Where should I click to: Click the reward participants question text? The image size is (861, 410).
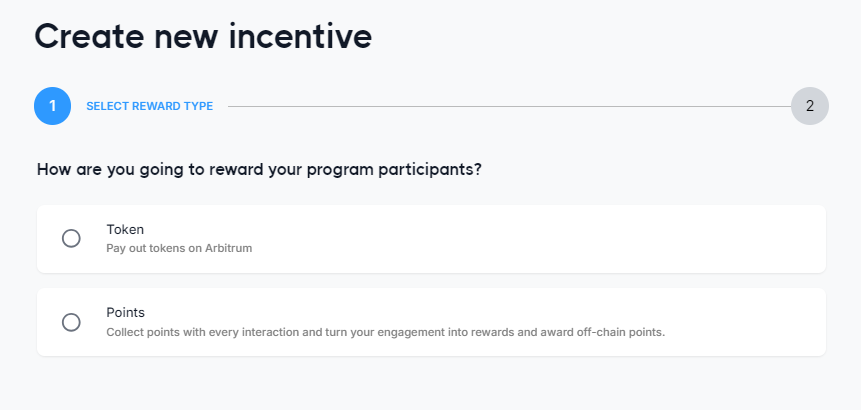point(259,169)
